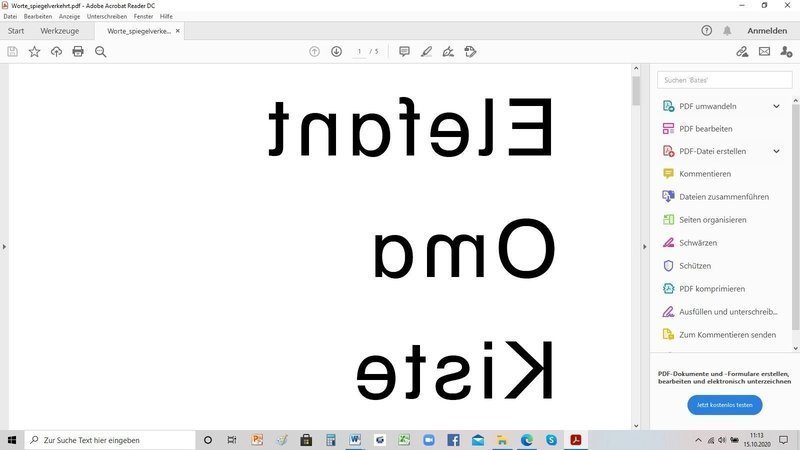800x450 pixels.
Task: Click the upload to cloud icon
Action: click(56, 51)
